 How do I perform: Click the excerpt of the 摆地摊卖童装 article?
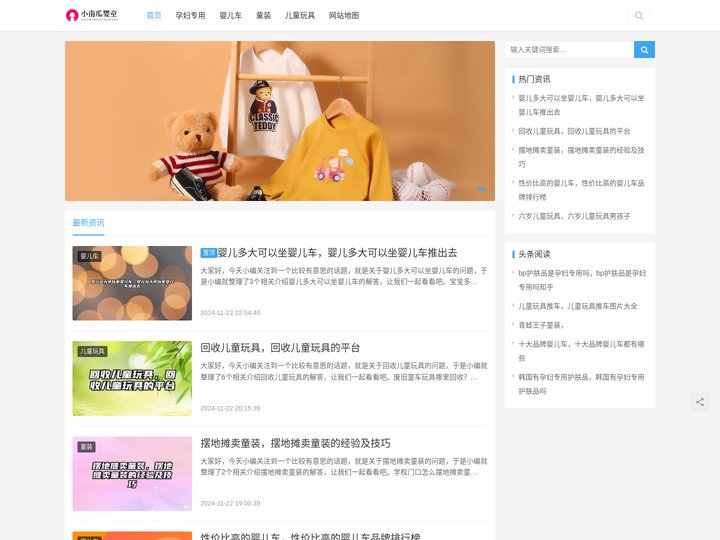[x=343, y=467]
